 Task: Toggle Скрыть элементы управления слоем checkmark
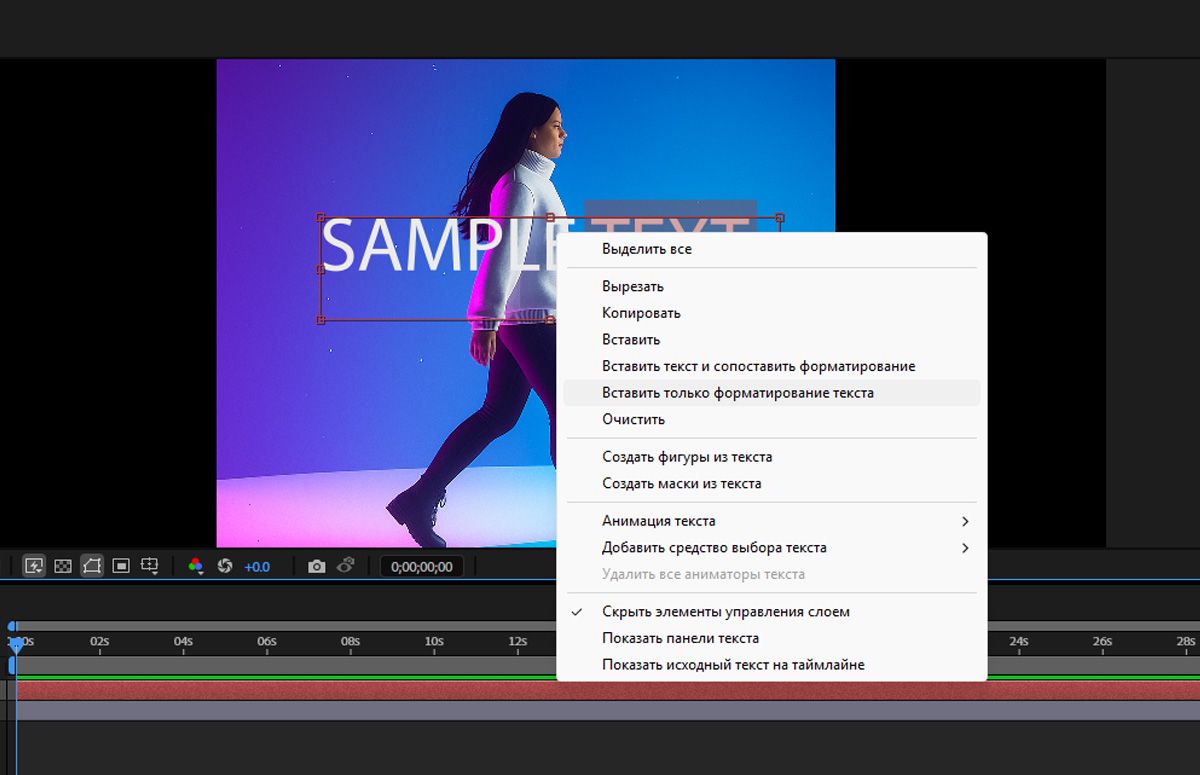point(772,612)
